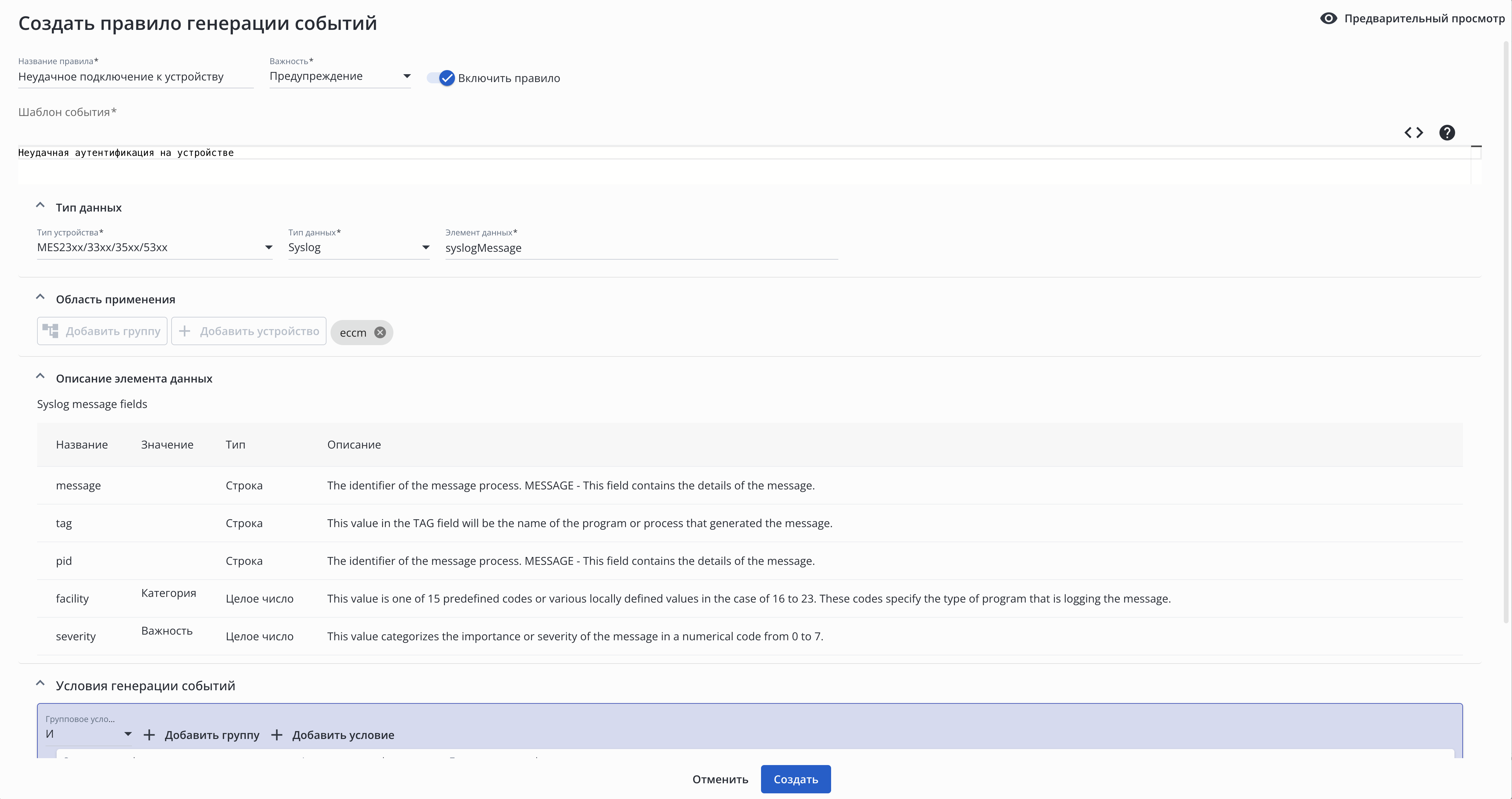The height and width of the screenshot is (799, 1512).
Task: Remove the eccm chip with X icon
Action: (x=380, y=332)
